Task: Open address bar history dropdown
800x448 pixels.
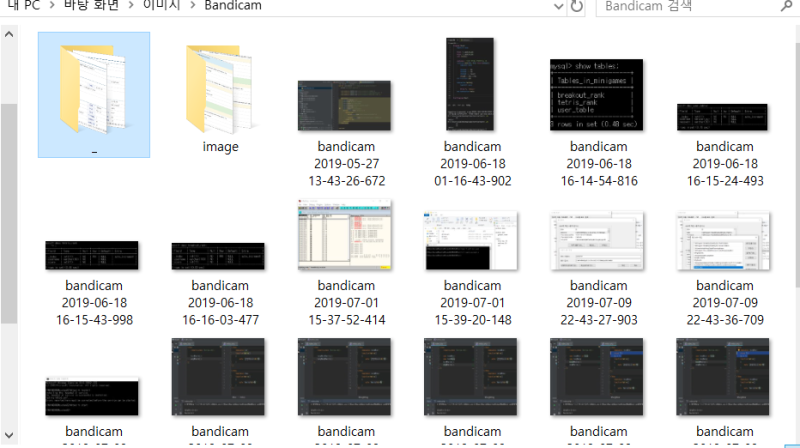Action: [x=559, y=7]
